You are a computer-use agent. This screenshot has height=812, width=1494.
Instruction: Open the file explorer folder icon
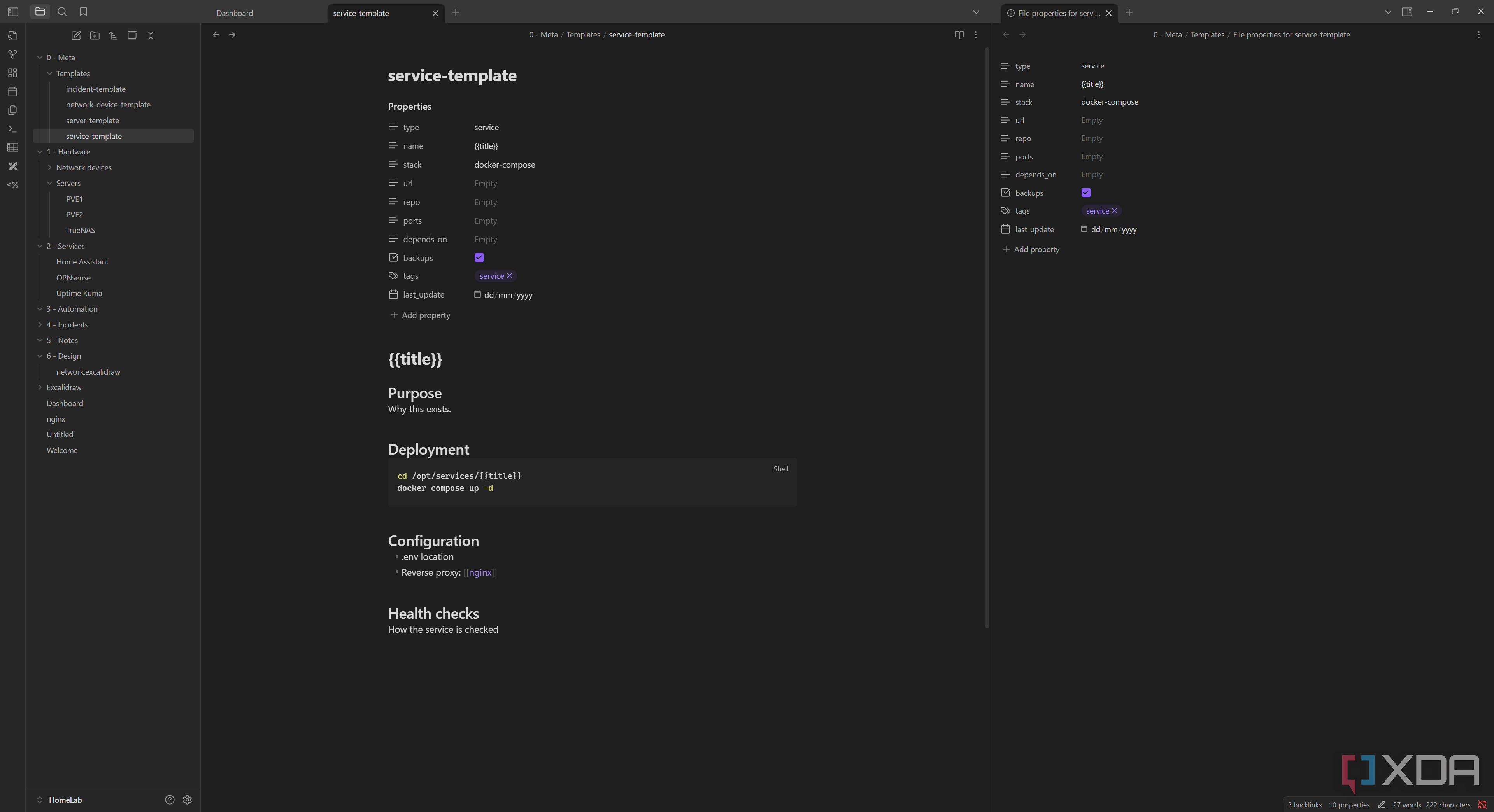pyautogui.click(x=40, y=12)
